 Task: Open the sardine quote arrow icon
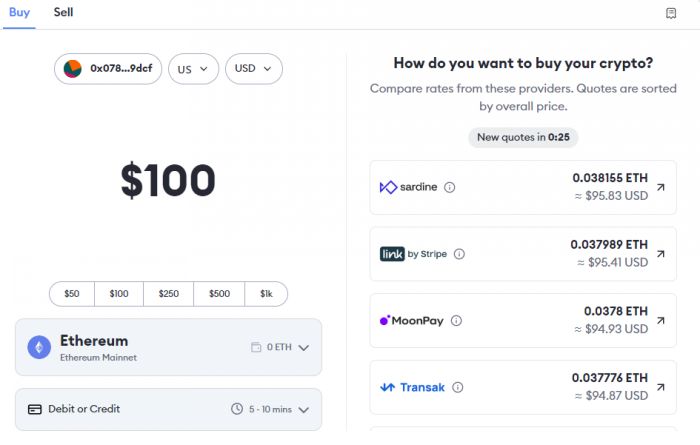[x=661, y=187]
